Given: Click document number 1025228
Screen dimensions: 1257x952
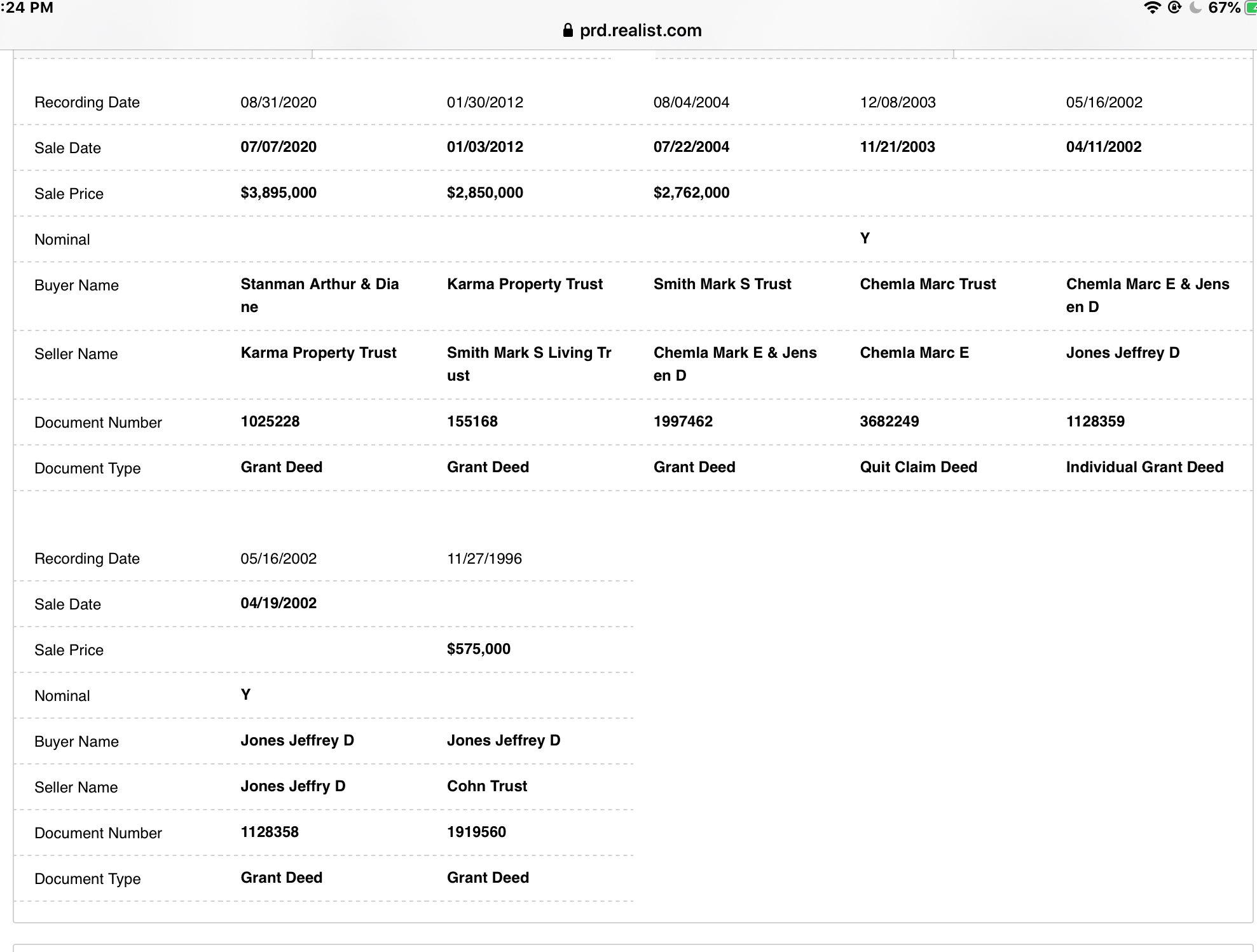Looking at the screenshot, I should (x=270, y=421).
